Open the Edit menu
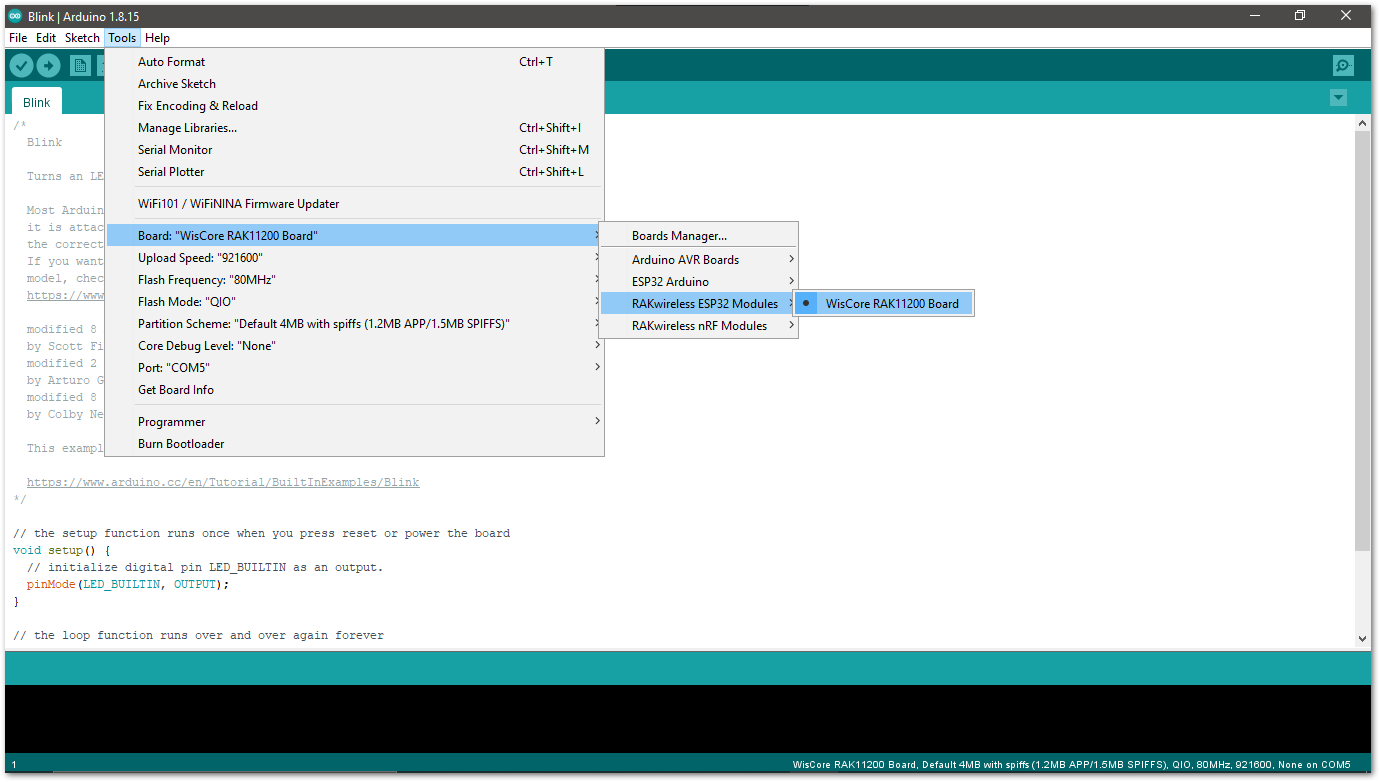This screenshot has width=1380, height=782. (x=46, y=38)
